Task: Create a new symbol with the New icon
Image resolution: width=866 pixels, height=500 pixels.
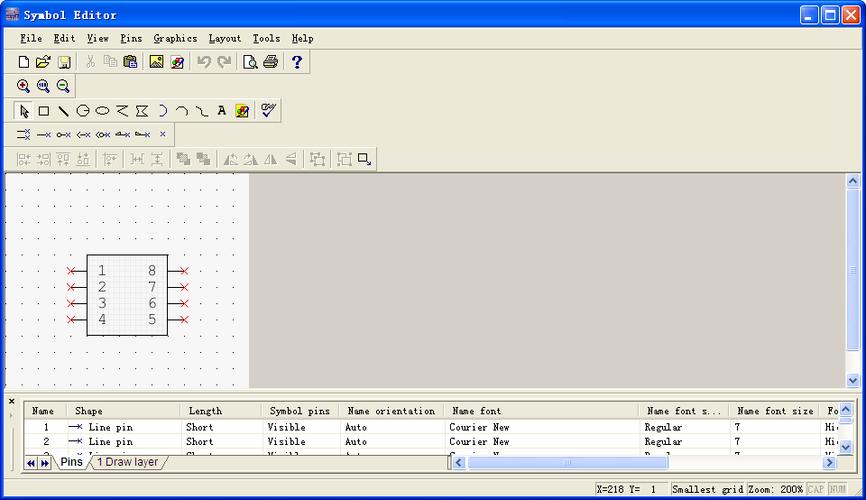Action: (x=23, y=62)
